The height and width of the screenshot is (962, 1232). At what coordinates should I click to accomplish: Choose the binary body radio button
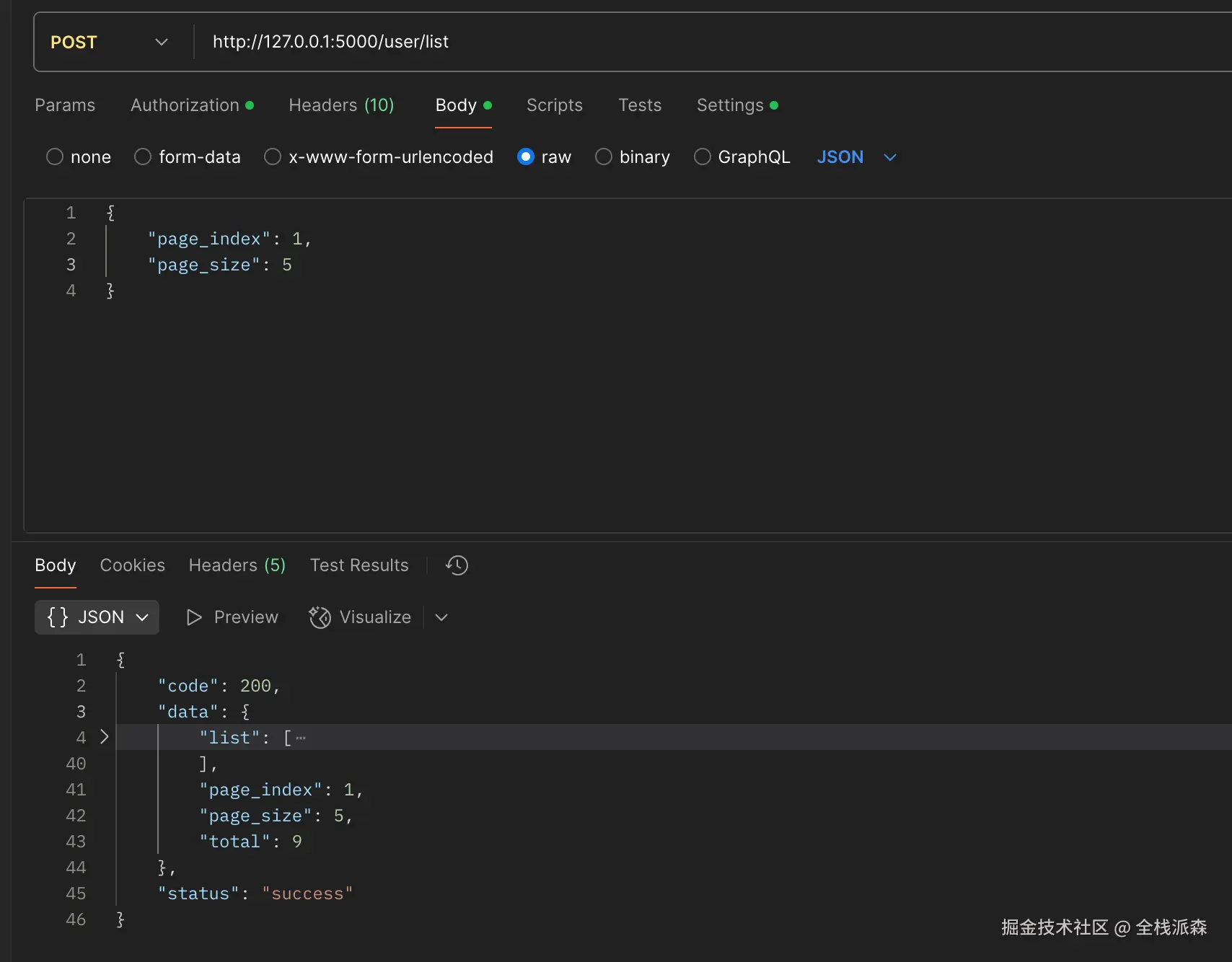604,157
